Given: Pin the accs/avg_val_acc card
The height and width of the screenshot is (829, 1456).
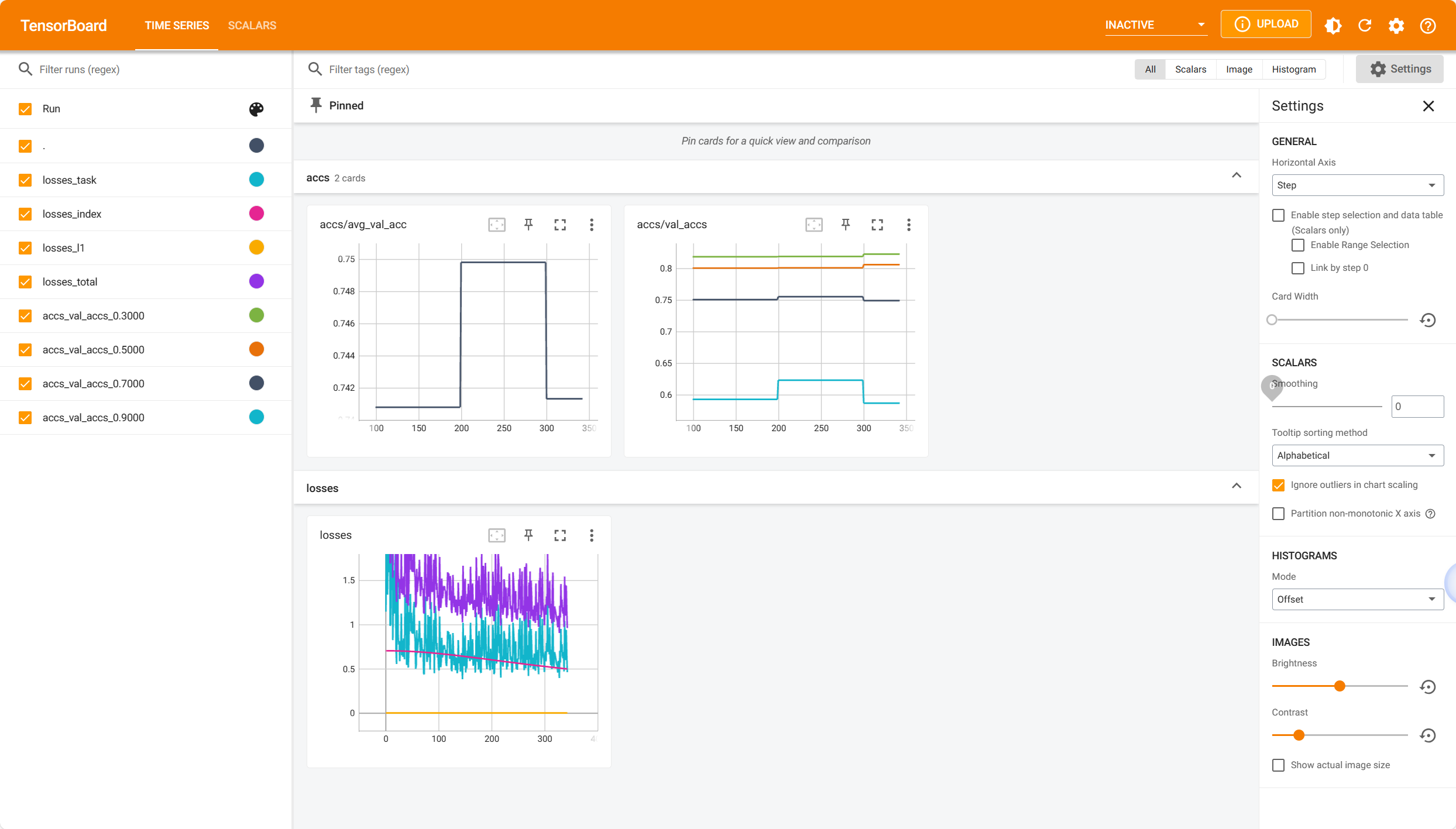Looking at the screenshot, I should coord(528,225).
